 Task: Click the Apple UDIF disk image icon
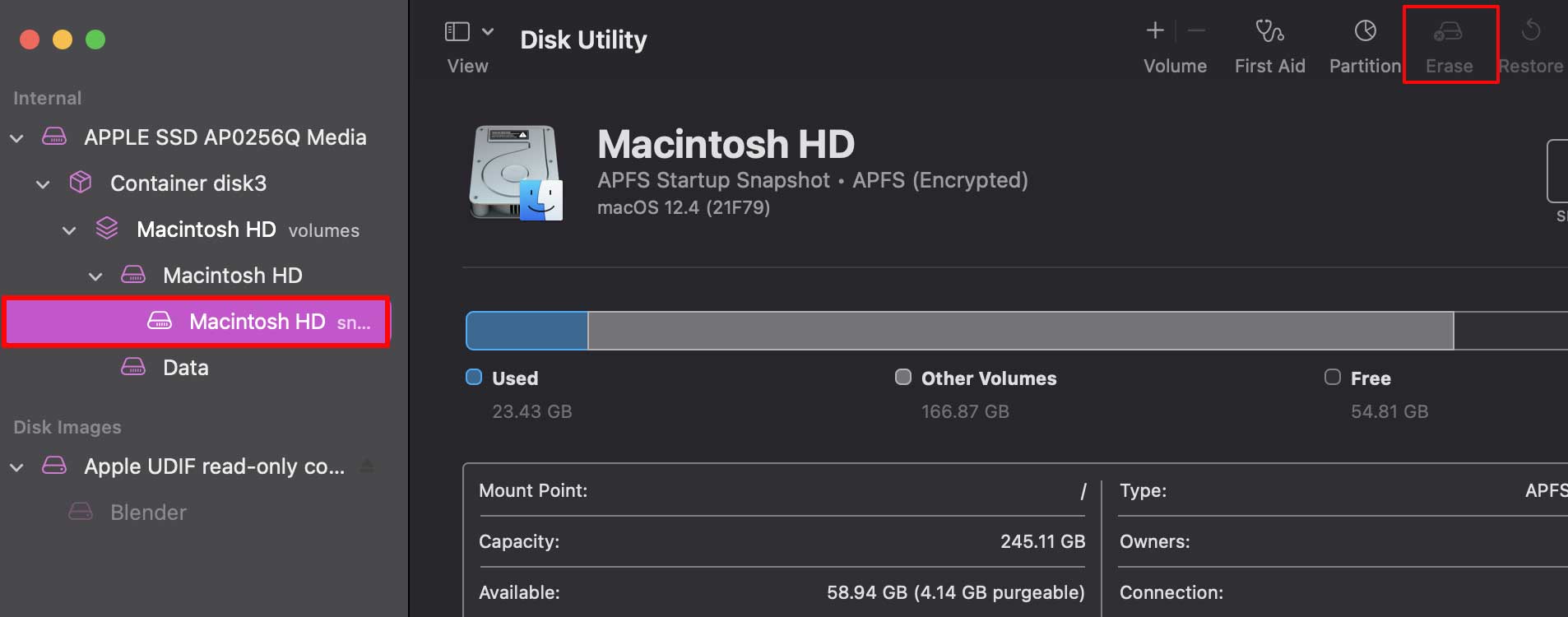coord(54,466)
